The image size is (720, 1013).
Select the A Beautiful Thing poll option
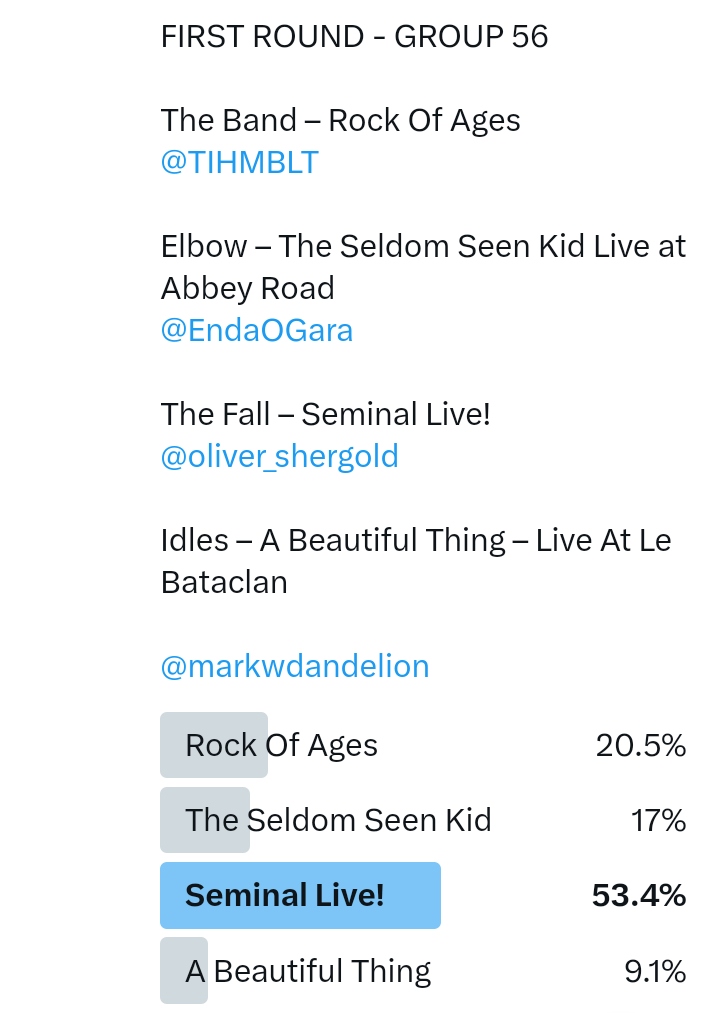[x=308, y=971]
